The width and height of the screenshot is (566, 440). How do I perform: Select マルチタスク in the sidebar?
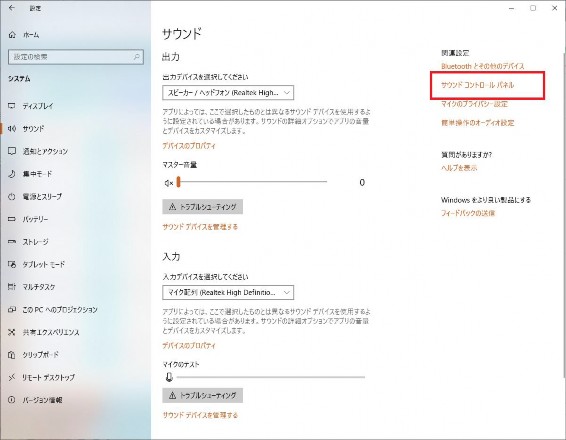[x=39, y=287]
